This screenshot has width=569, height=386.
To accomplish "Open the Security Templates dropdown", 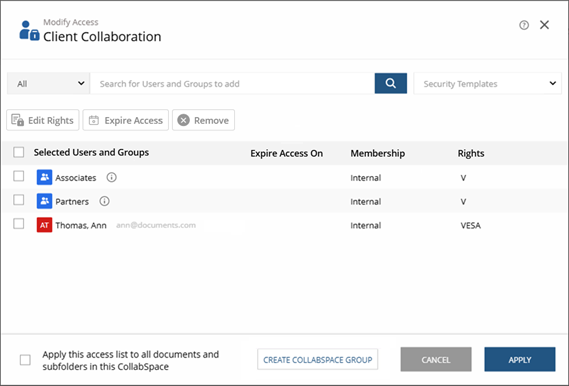I will click(487, 83).
